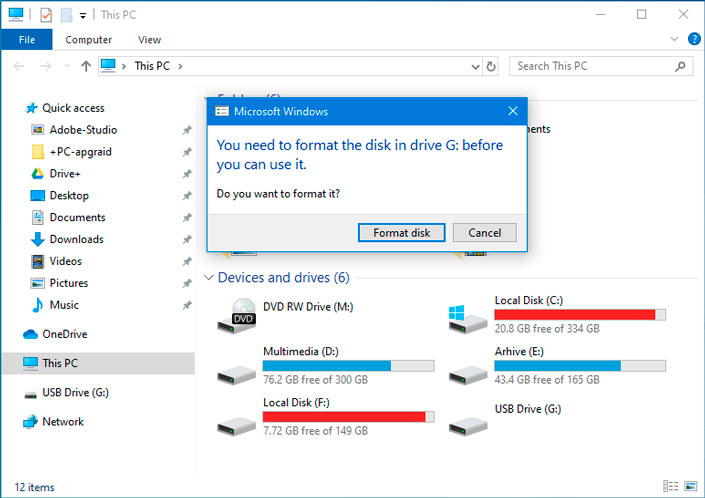Image resolution: width=705 pixels, height=498 pixels.
Task: Go back with the back arrow
Action: [19, 67]
